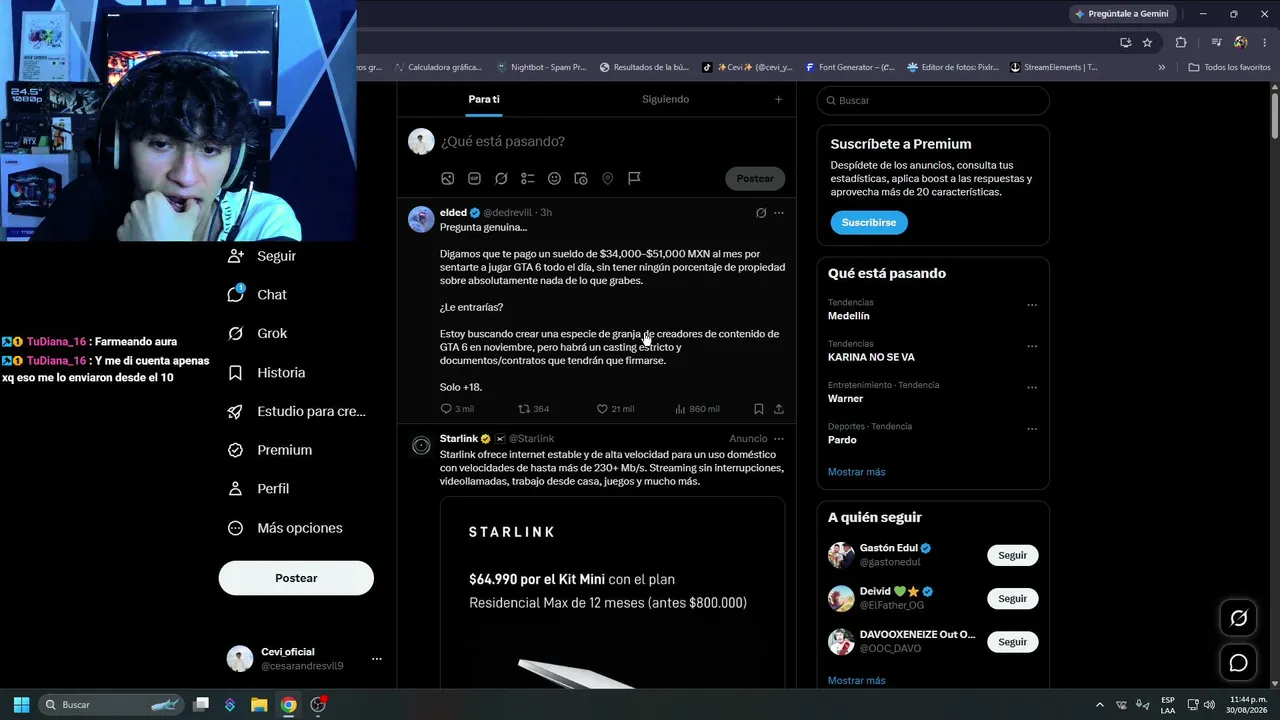
Task: Expand the hidden bookmarks chevron
Action: (x=1161, y=67)
